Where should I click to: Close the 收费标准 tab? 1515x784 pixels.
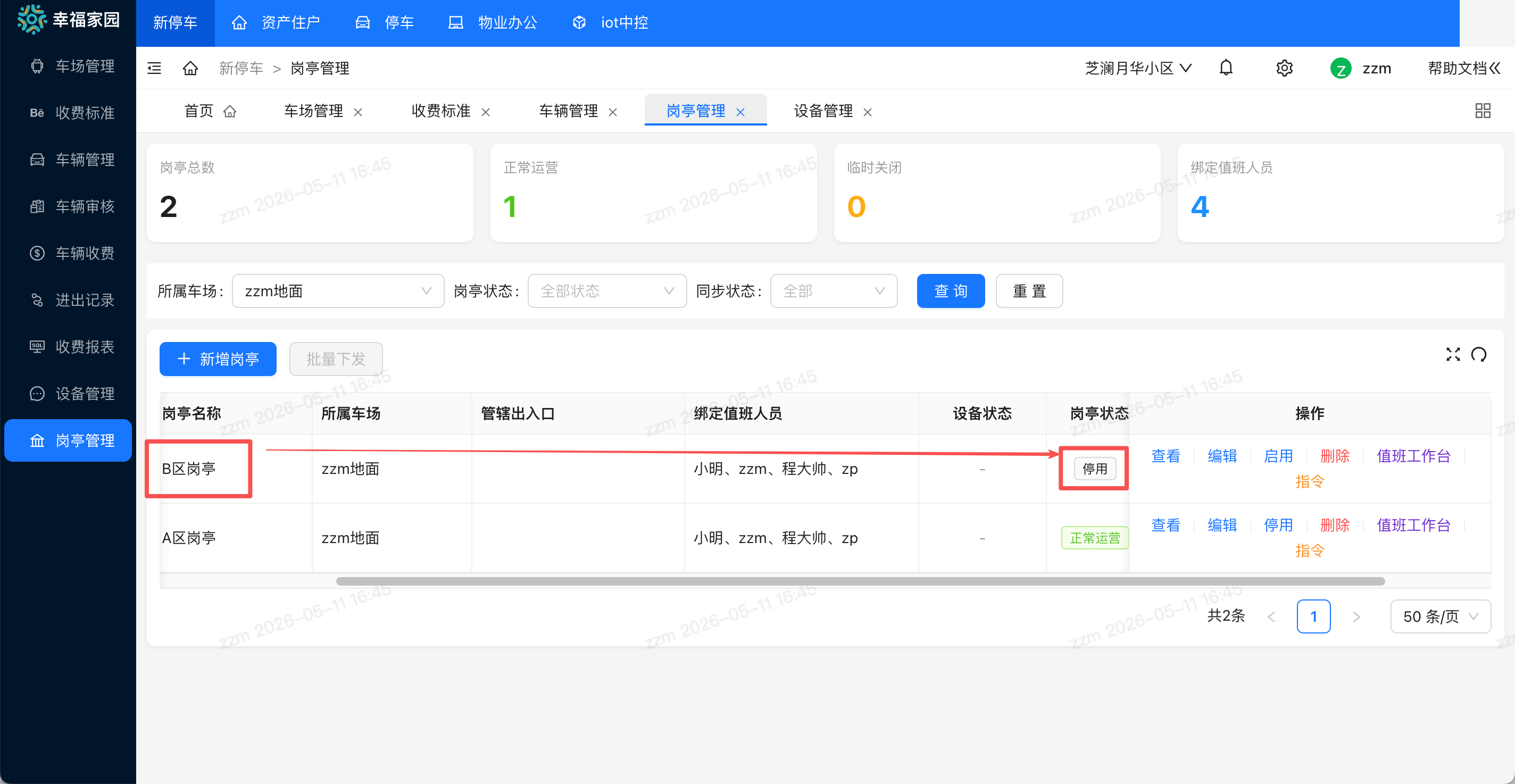tap(485, 112)
